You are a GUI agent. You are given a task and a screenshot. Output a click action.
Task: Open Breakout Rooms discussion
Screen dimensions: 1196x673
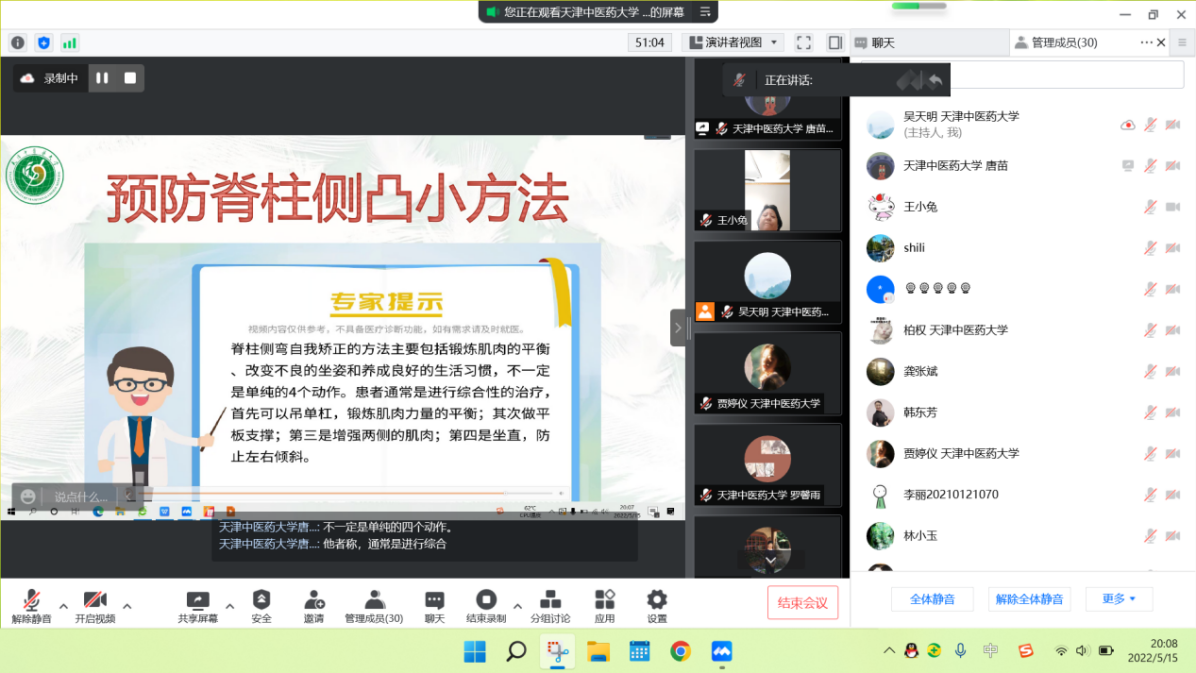(x=550, y=606)
